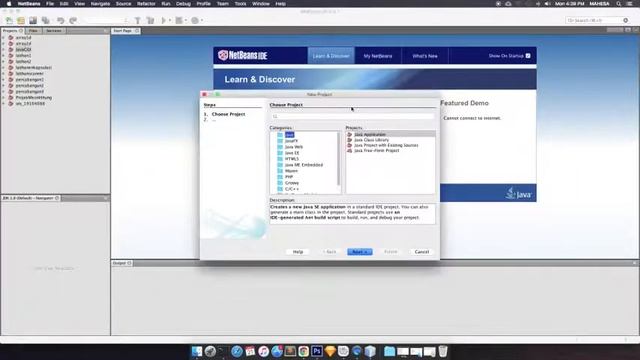The height and width of the screenshot is (360, 640).
Task: Click the Open Project toolbar icon
Action: [x=33, y=20]
